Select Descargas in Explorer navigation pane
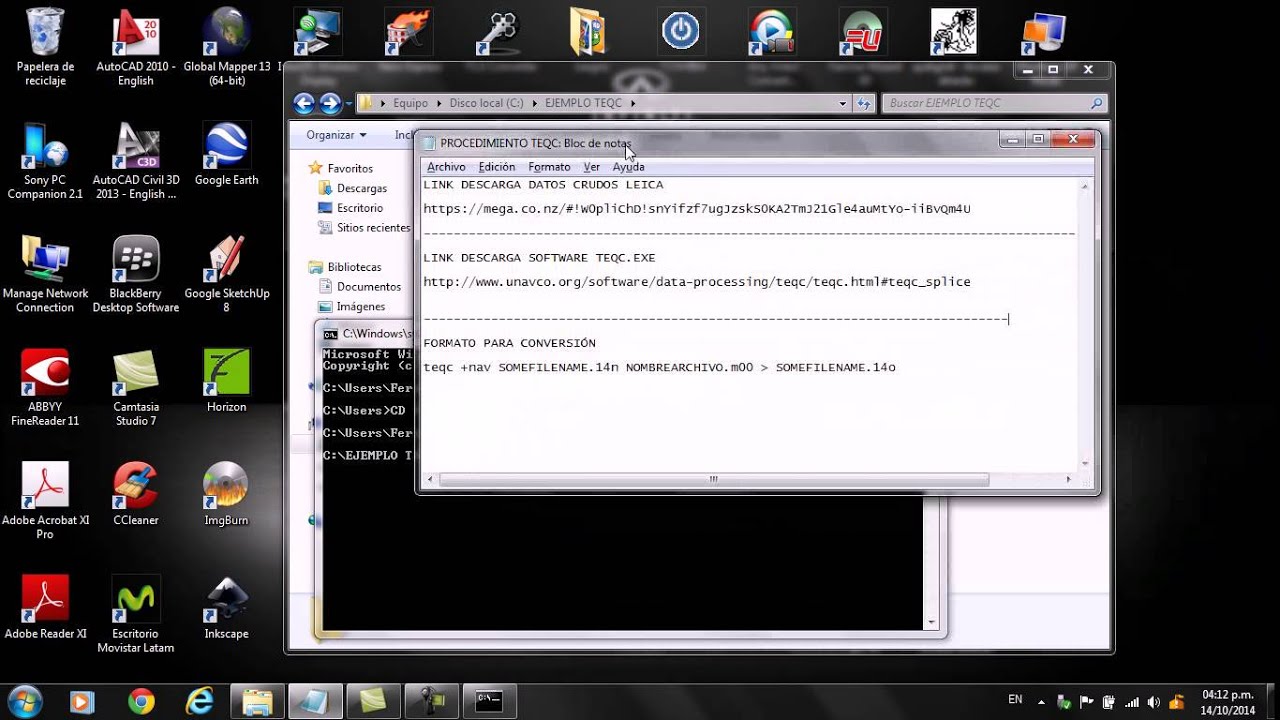Viewport: 1280px width, 720px height. pyautogui.click(x=361, y=188)
